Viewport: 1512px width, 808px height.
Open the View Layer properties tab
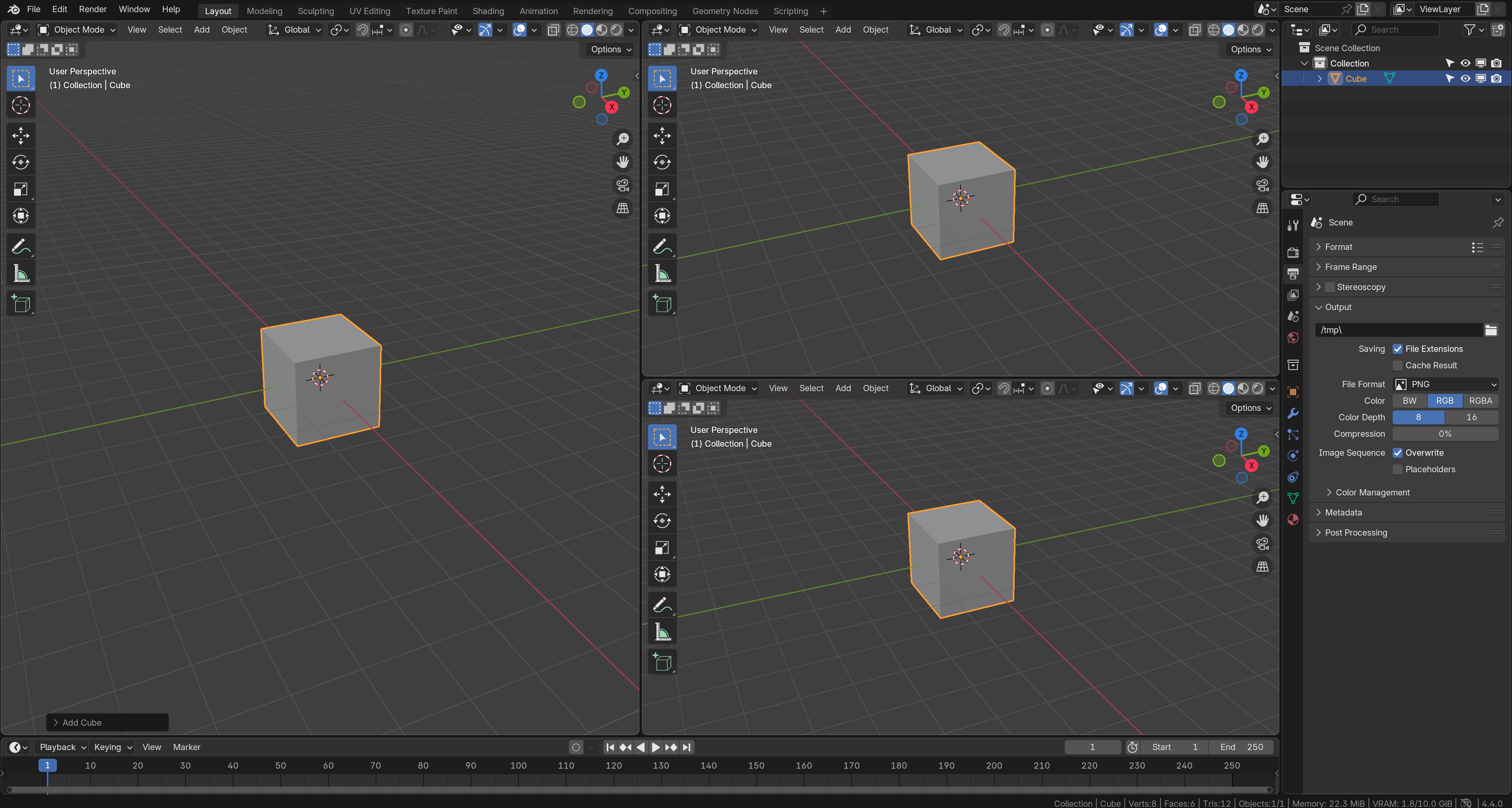tap(1292, 295)
